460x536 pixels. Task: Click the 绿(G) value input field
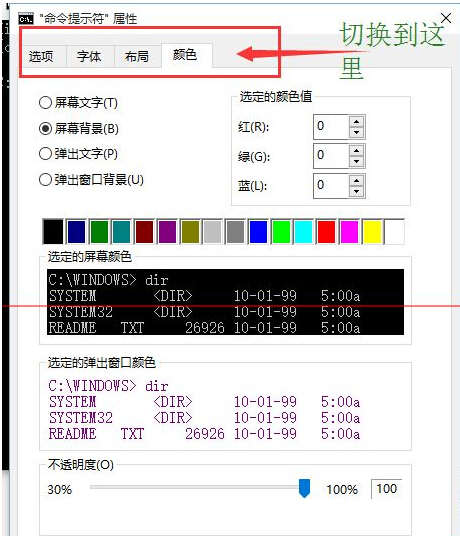click(x=331, y=156)
